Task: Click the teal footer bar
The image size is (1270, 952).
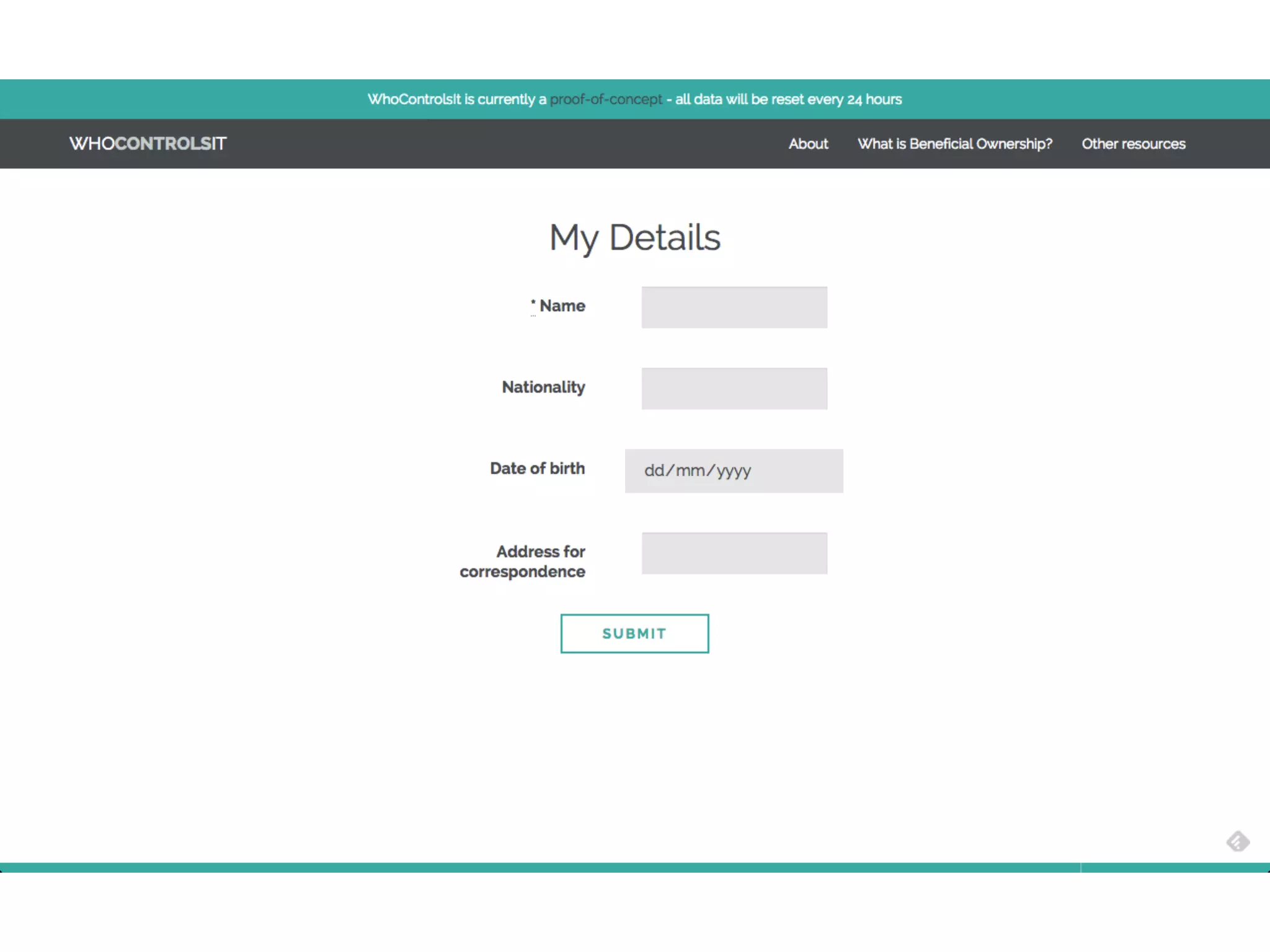Action: point(634,867)
